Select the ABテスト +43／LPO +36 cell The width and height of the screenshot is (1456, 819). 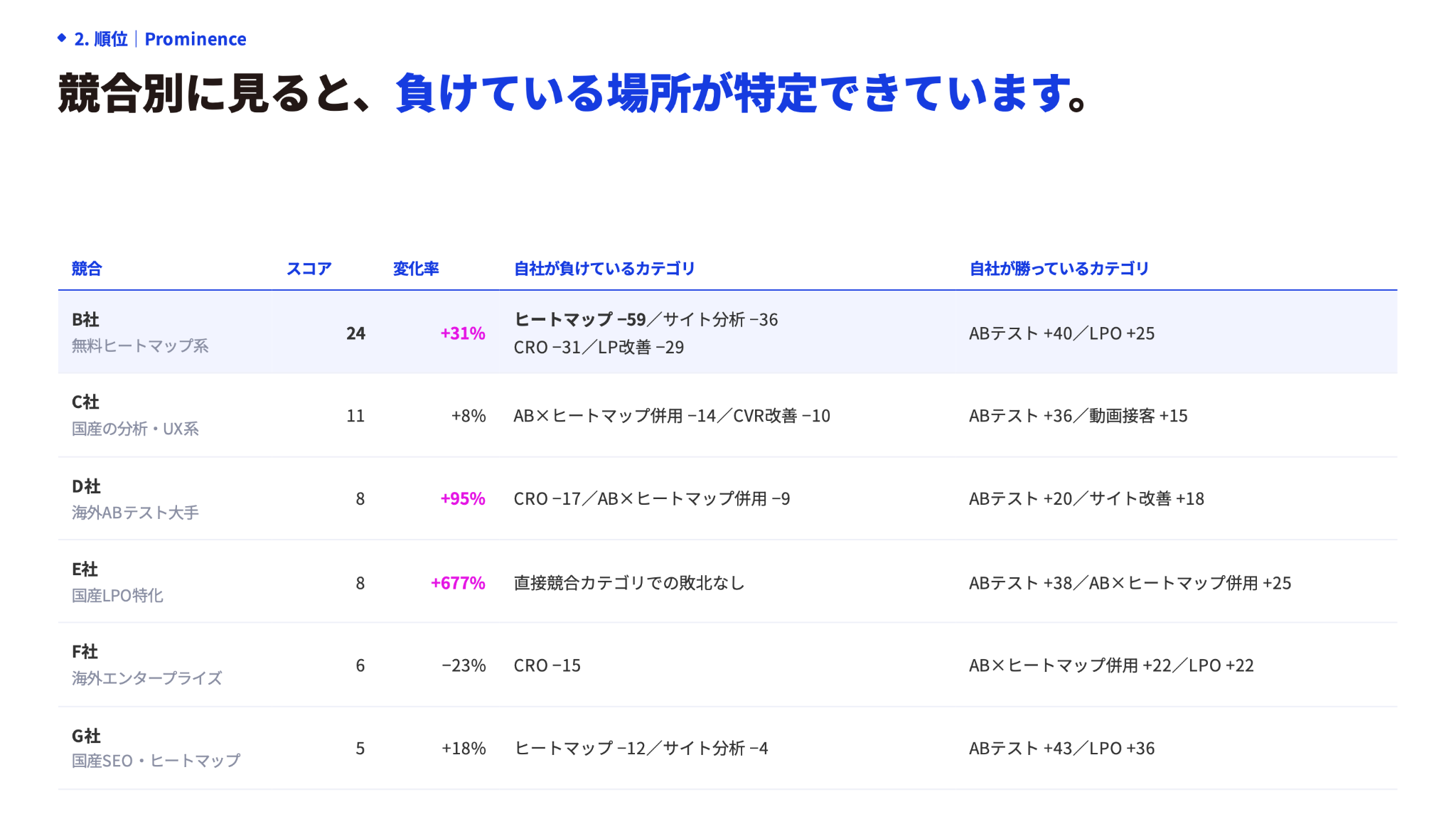(x=1061, y=749)
